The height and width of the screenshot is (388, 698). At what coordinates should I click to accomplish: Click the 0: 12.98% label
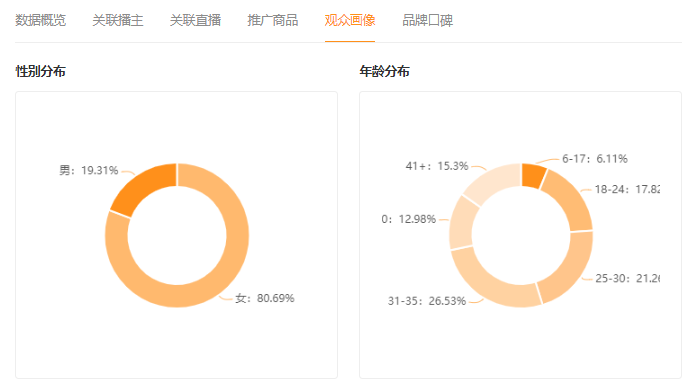(x=409, y=219)
